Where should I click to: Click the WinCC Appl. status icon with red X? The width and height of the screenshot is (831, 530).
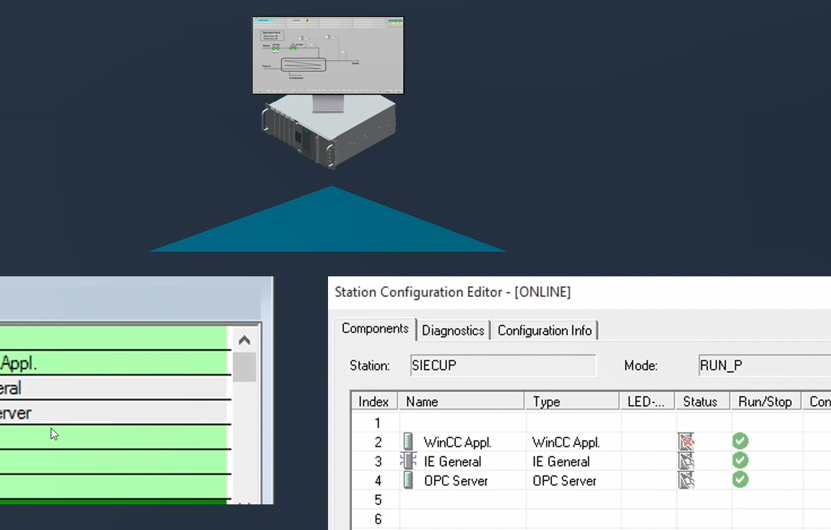[686, 441]
